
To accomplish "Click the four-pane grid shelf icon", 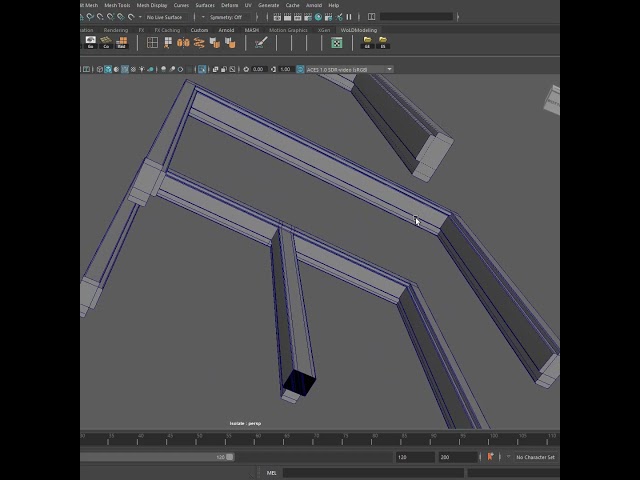I will tap(152, 43).
